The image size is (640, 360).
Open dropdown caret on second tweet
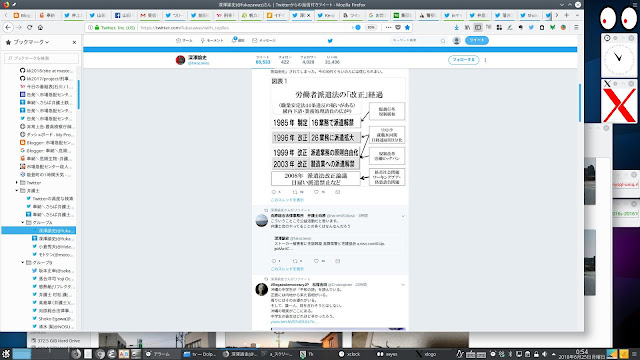403,216
